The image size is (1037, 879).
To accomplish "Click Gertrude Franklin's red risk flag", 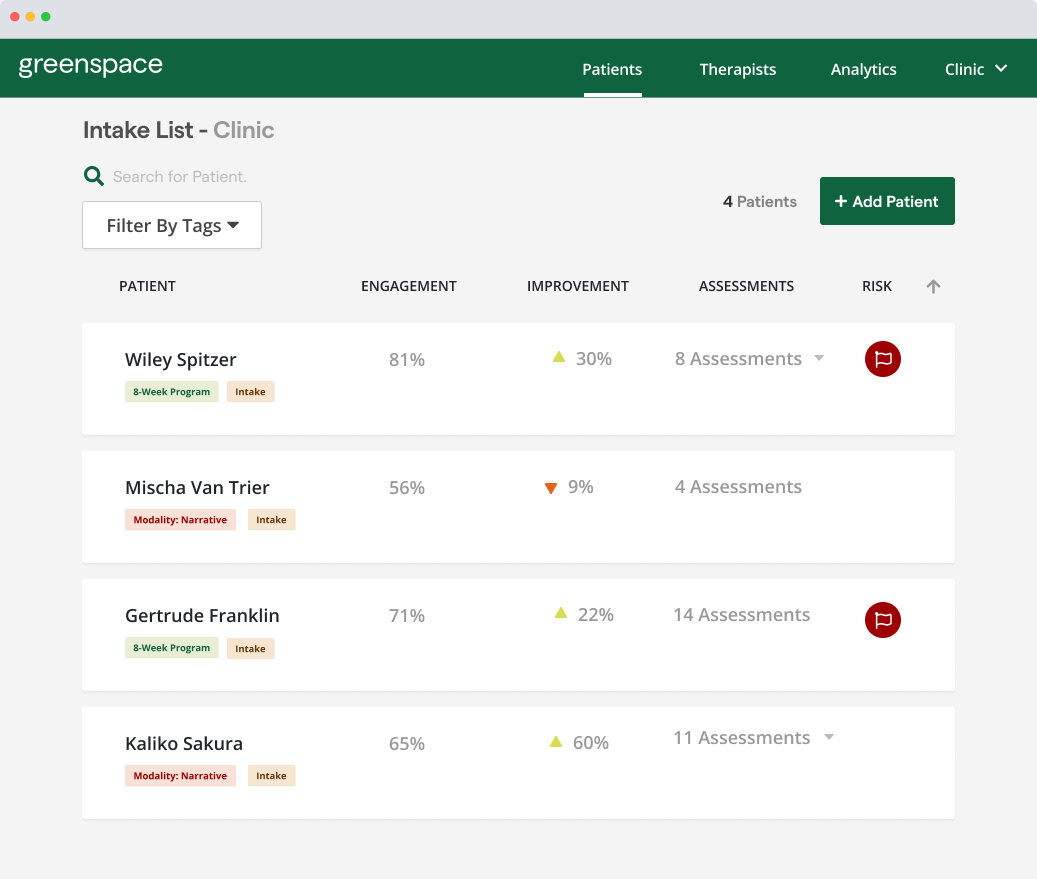I will click(882, 620).
